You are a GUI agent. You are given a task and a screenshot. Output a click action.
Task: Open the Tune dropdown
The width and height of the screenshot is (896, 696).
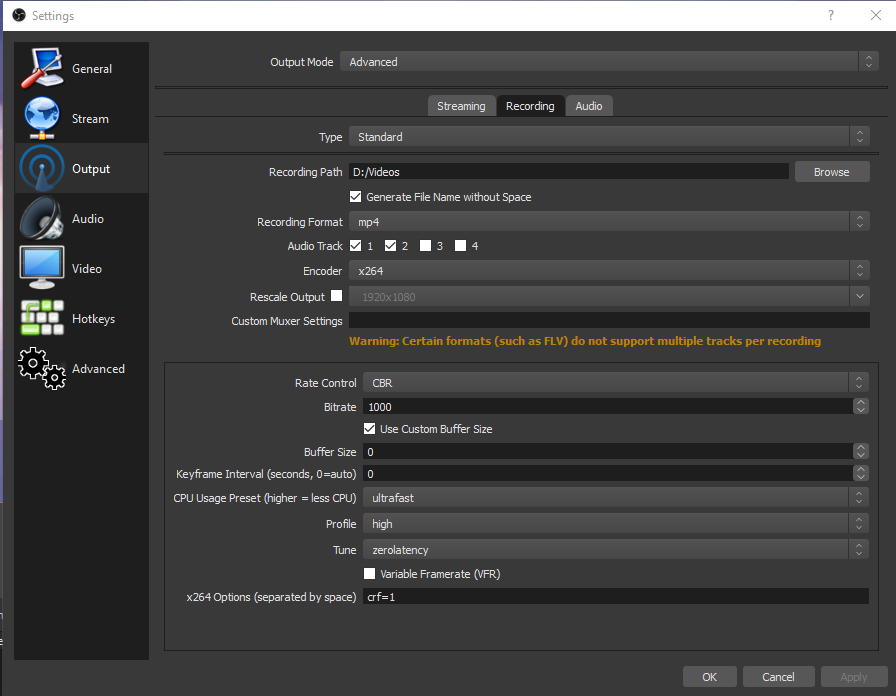coord(615,550)
